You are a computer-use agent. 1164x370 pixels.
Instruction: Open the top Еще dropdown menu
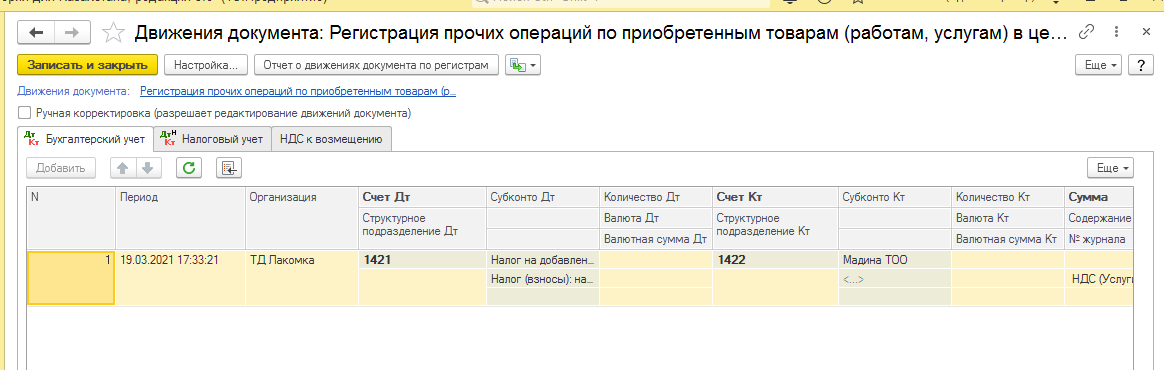pos(1099,65)
